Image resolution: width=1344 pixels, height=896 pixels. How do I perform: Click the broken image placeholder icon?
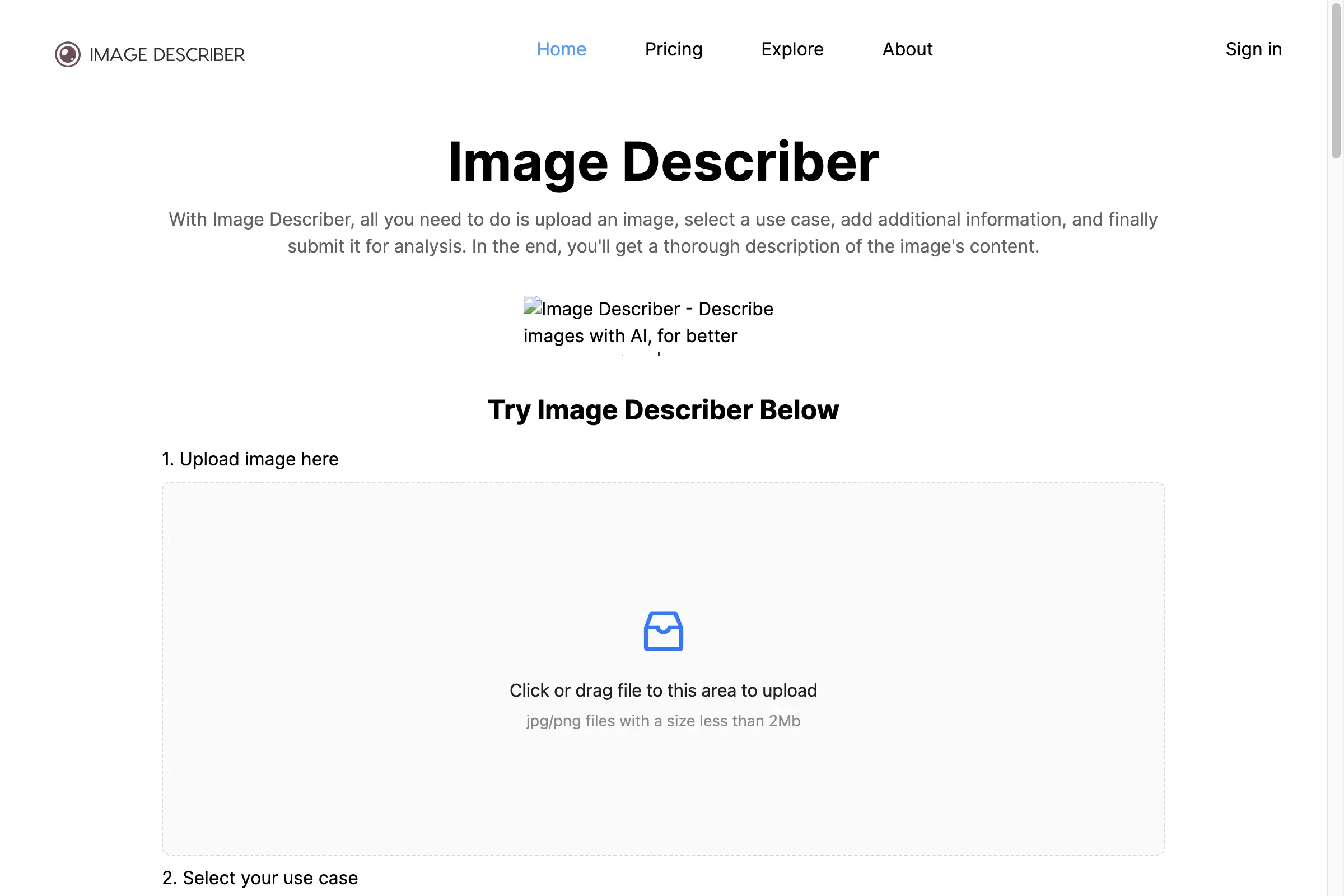click(x=532, y=307)
